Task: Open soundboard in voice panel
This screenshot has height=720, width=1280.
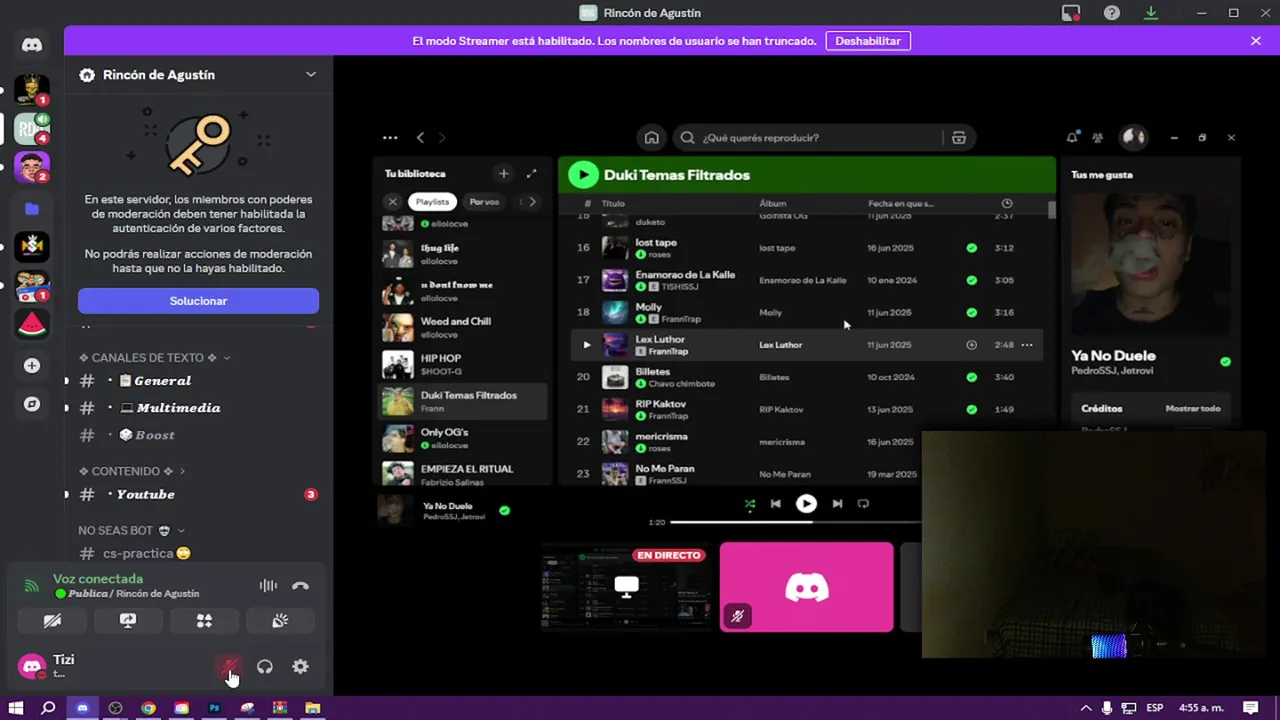Action: point(280,621)
